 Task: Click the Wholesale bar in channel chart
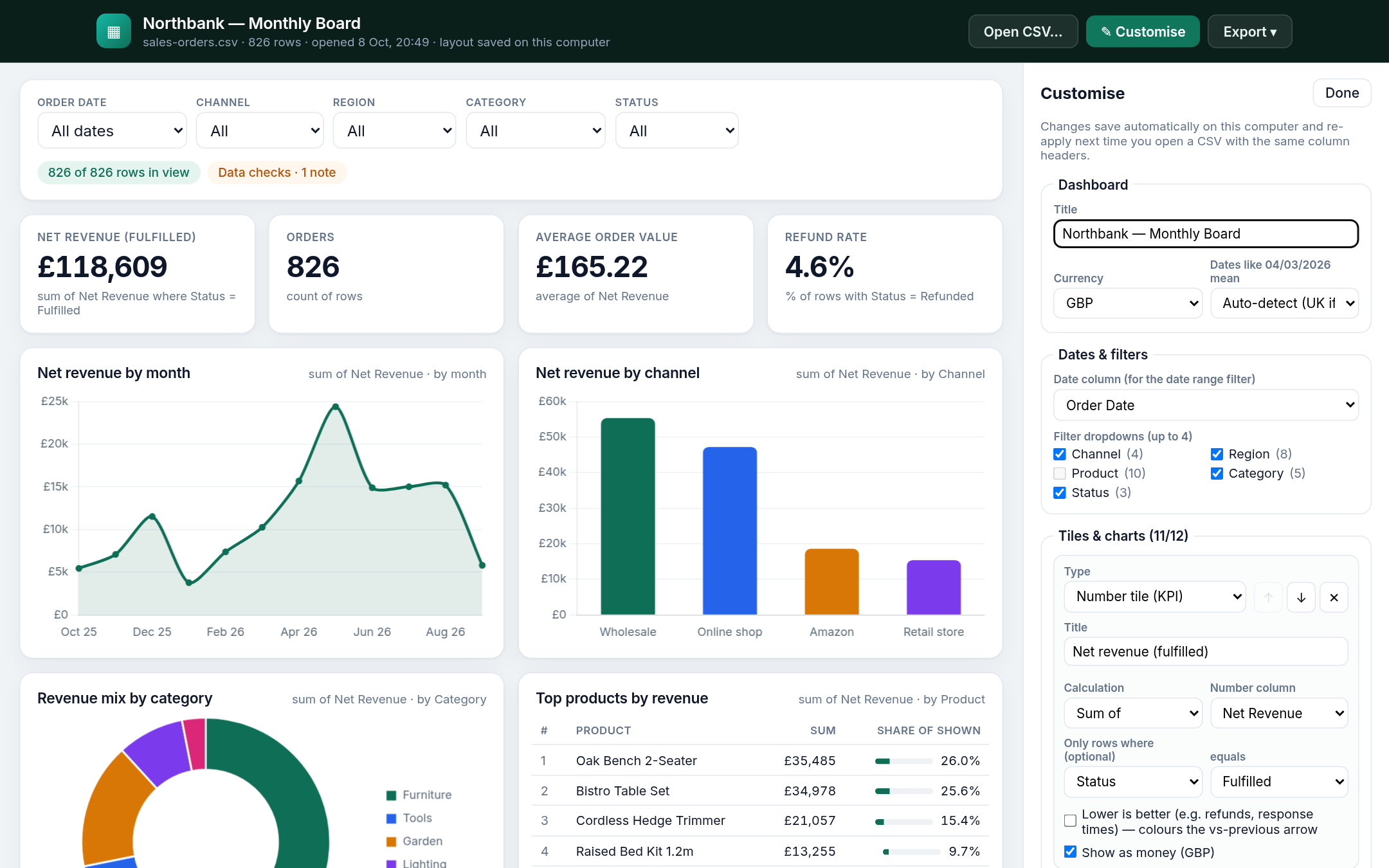628,516
